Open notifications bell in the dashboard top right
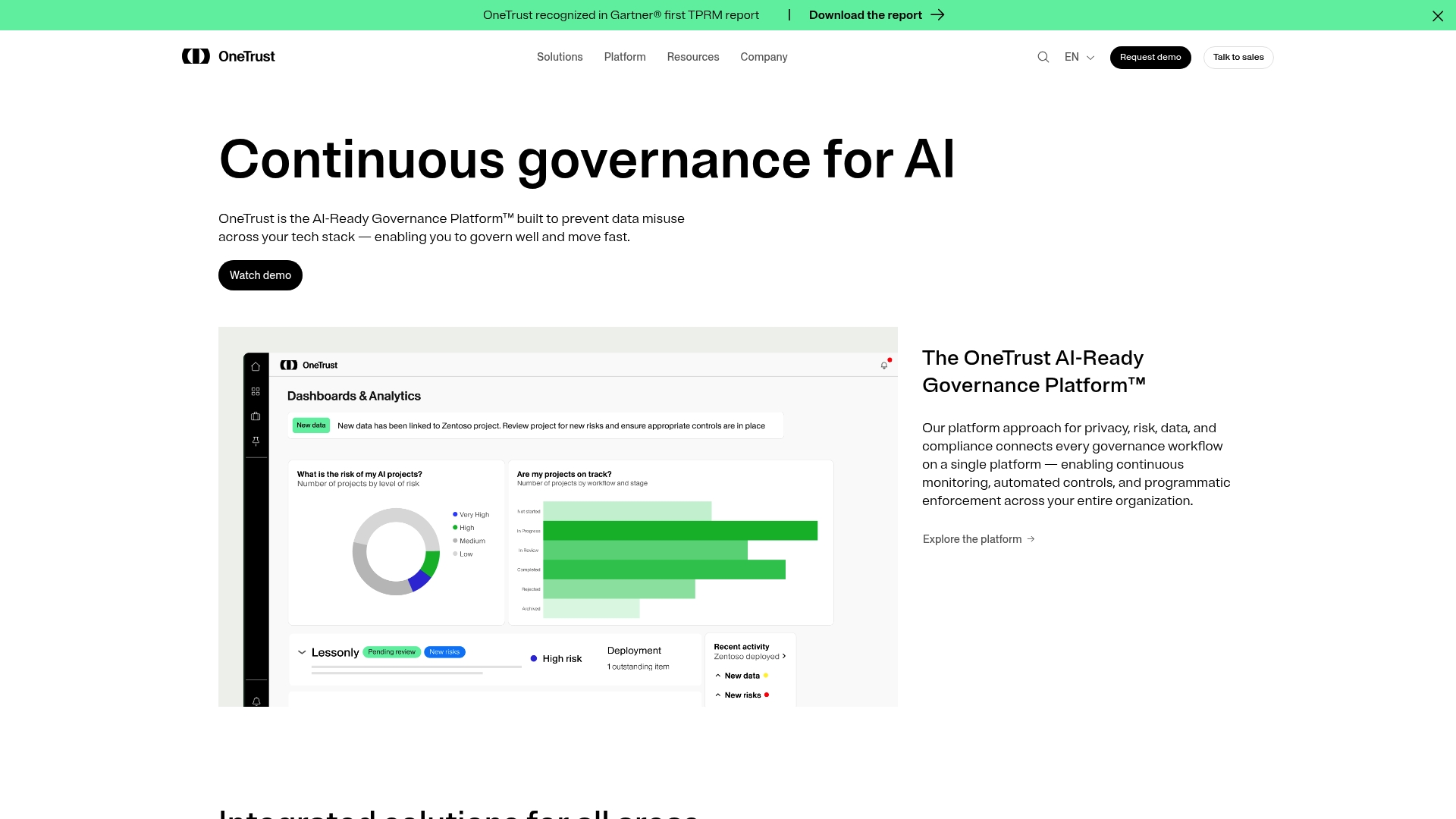 tap(884, 365)
